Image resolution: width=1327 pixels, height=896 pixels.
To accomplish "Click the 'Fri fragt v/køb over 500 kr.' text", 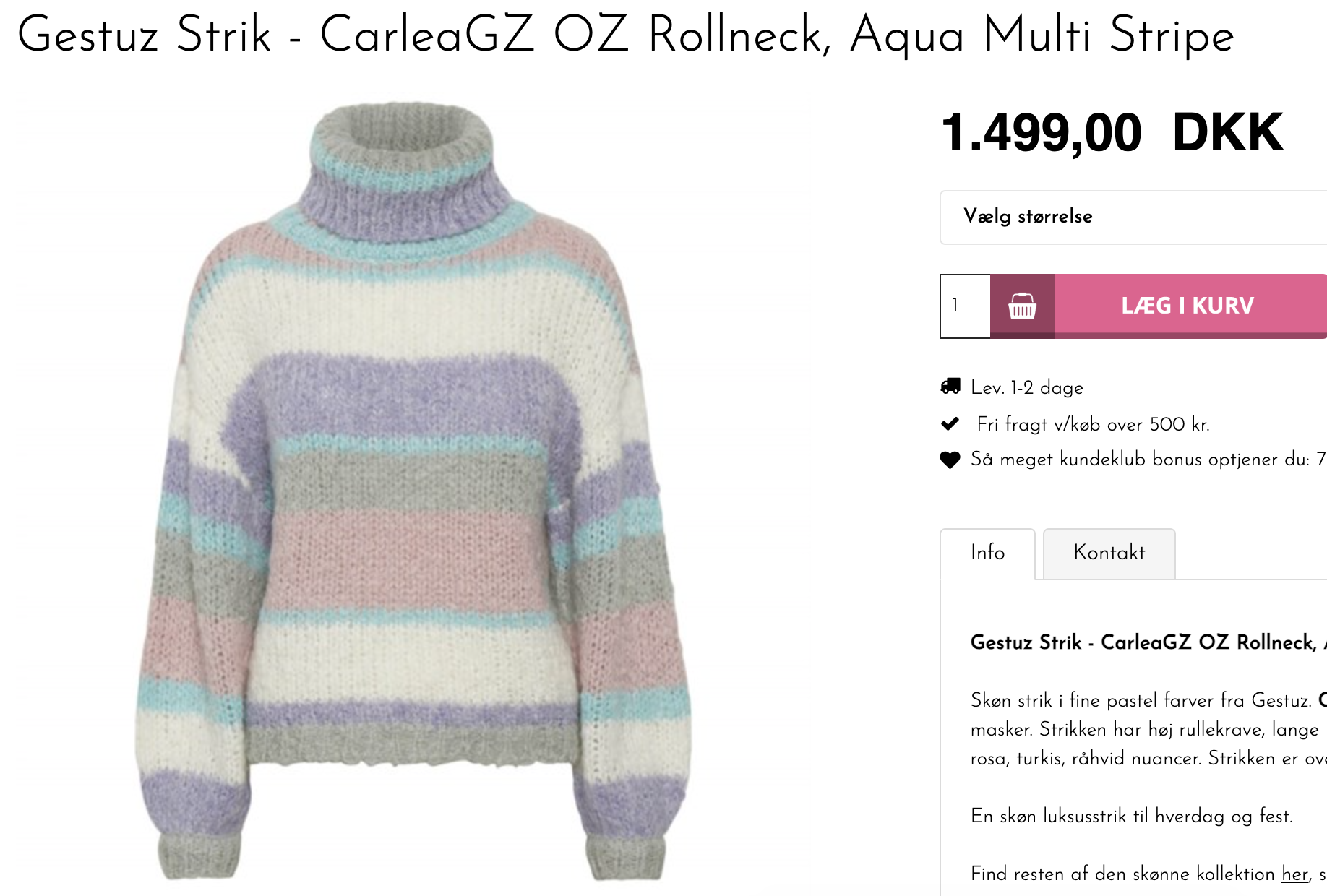I will [1093, 424].
